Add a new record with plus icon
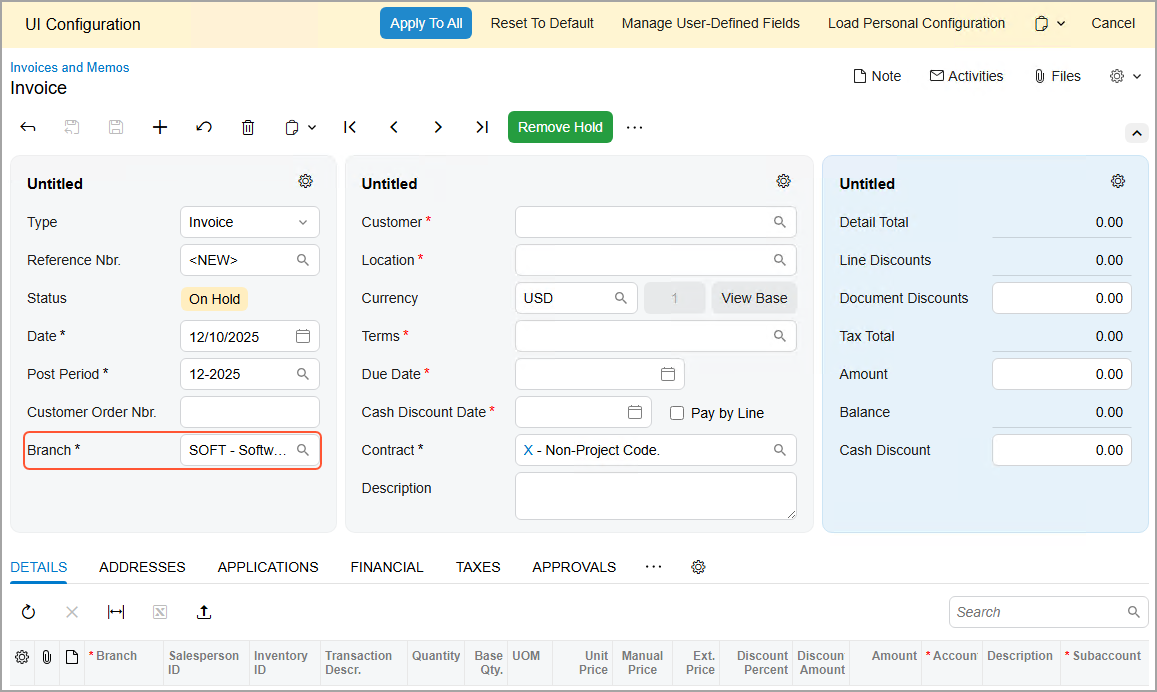The height and width of the screenshot is (692, 1157). 159,127
